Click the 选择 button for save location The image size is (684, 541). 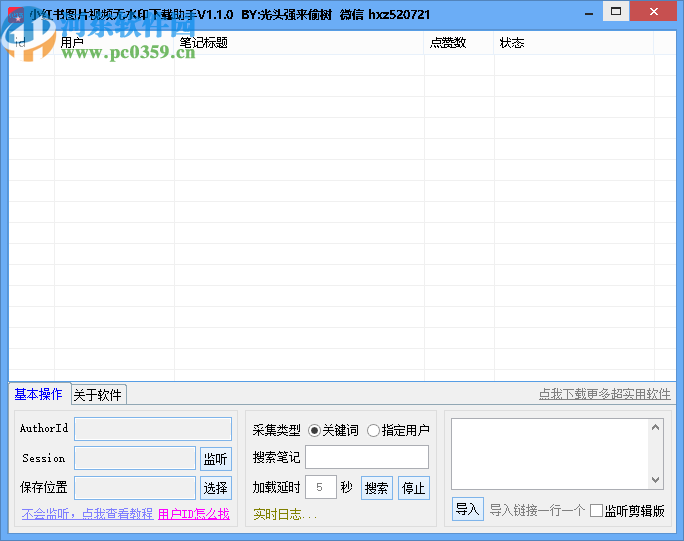pyautogui.click(x=215, y=488)
